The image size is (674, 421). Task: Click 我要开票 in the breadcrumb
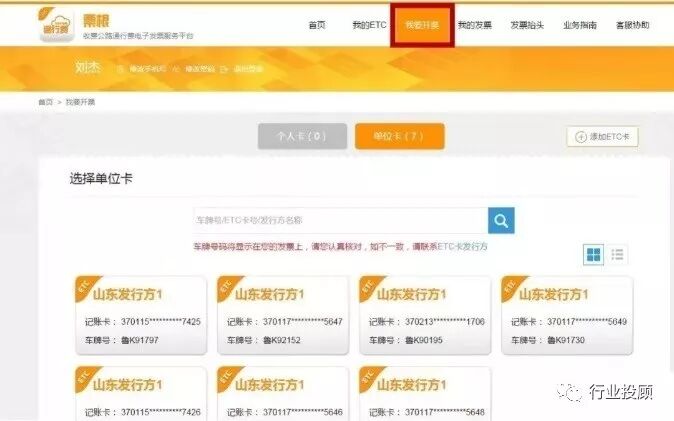point(80,102)
